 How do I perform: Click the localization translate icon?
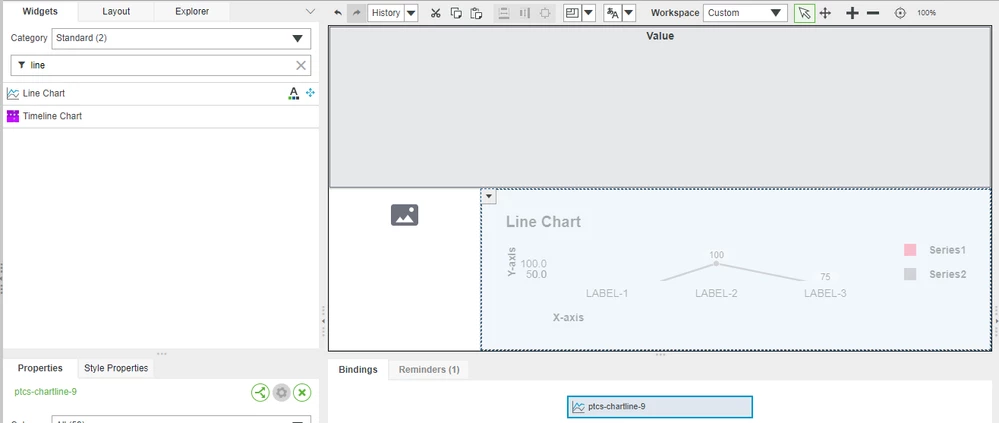[x=612, y=13]
